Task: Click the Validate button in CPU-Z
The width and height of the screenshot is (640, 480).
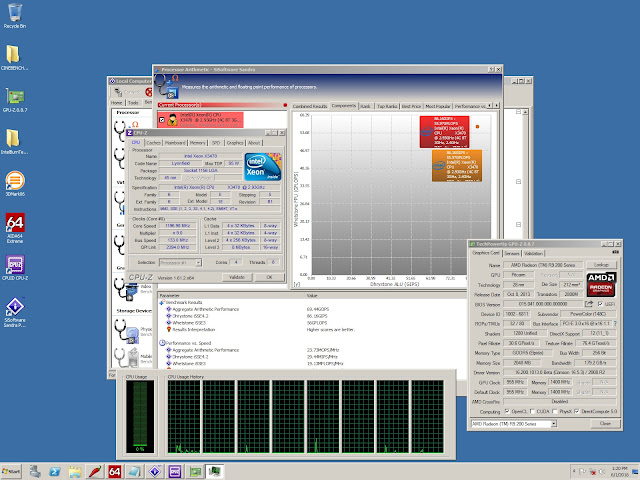Action: coord(237,277)
